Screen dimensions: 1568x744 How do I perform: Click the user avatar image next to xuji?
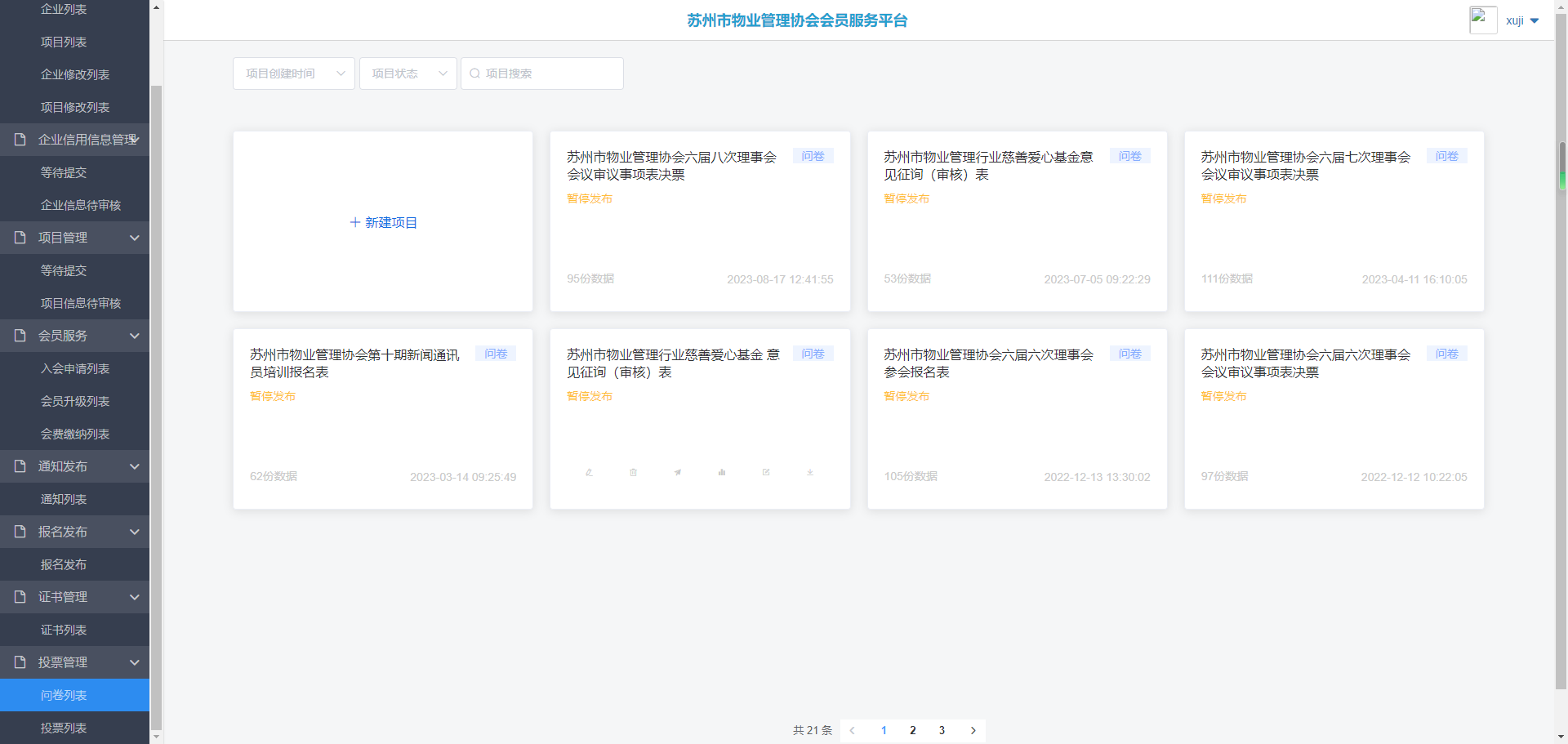tap(1483, 20)
